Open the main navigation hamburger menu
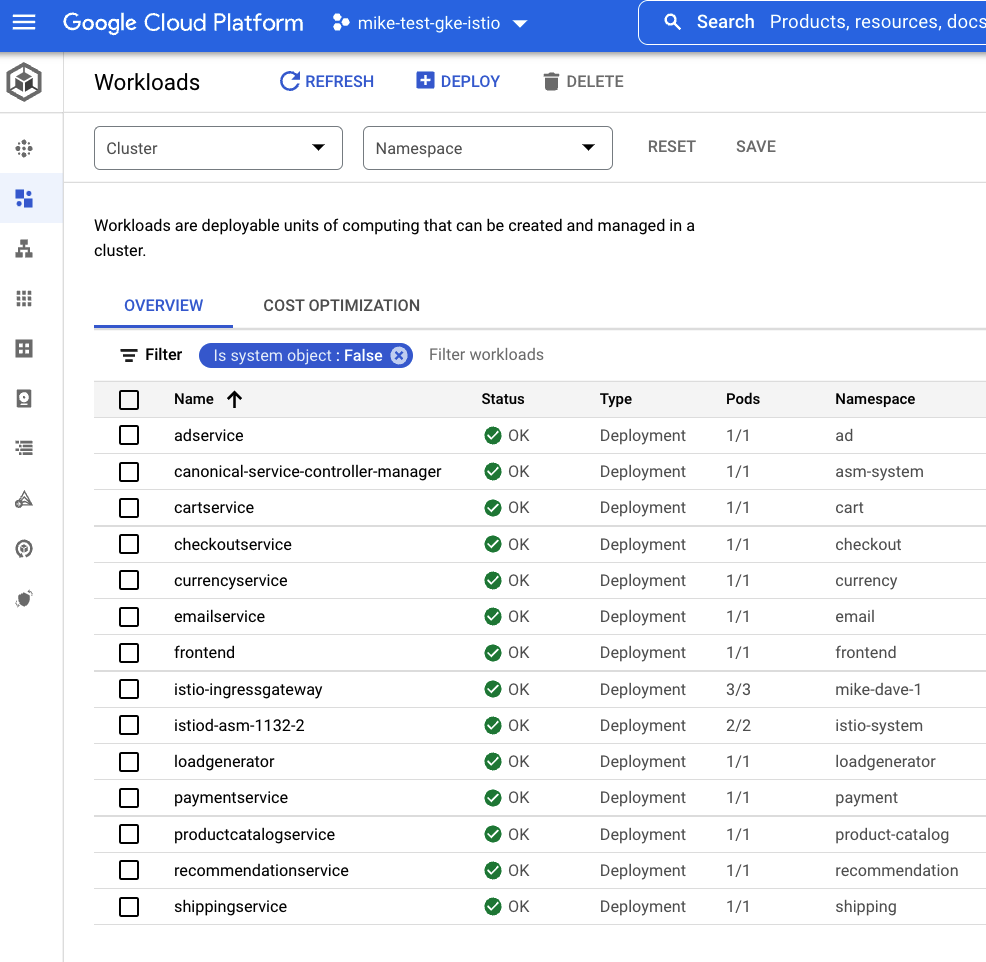The image size is (986, 962). (x=24, y=23)
